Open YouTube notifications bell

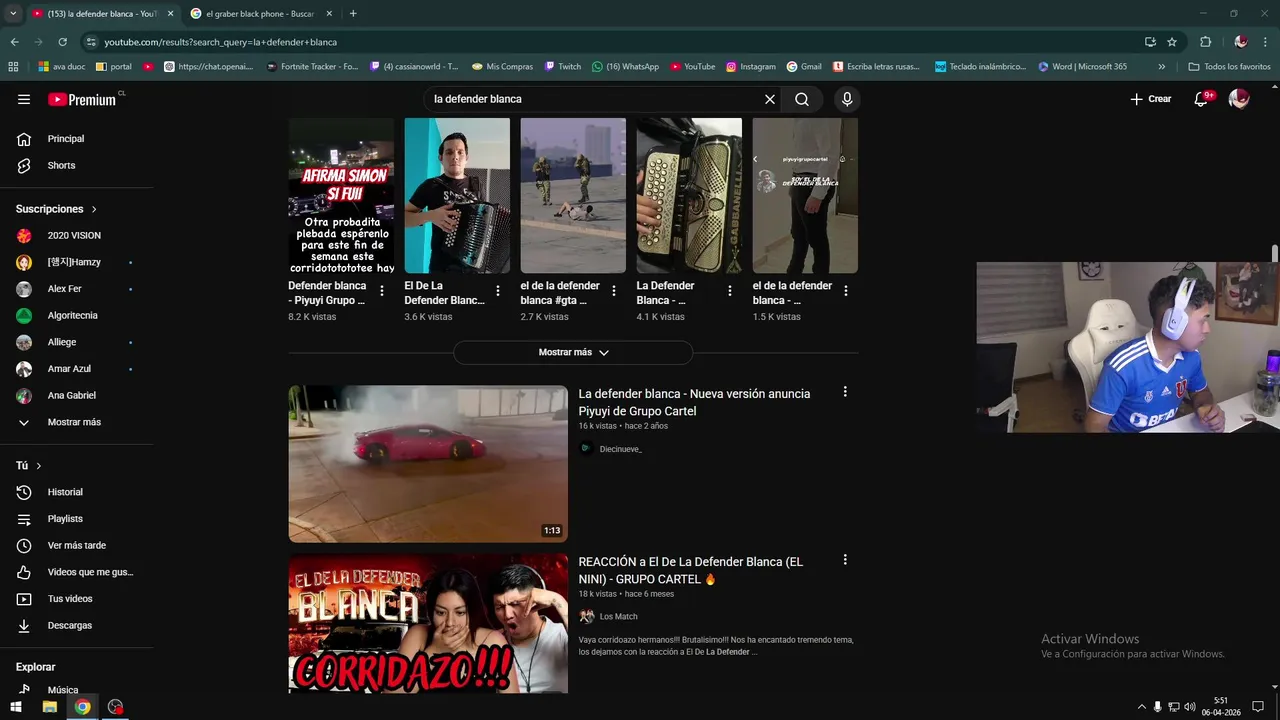click(x=1201, y=99)
